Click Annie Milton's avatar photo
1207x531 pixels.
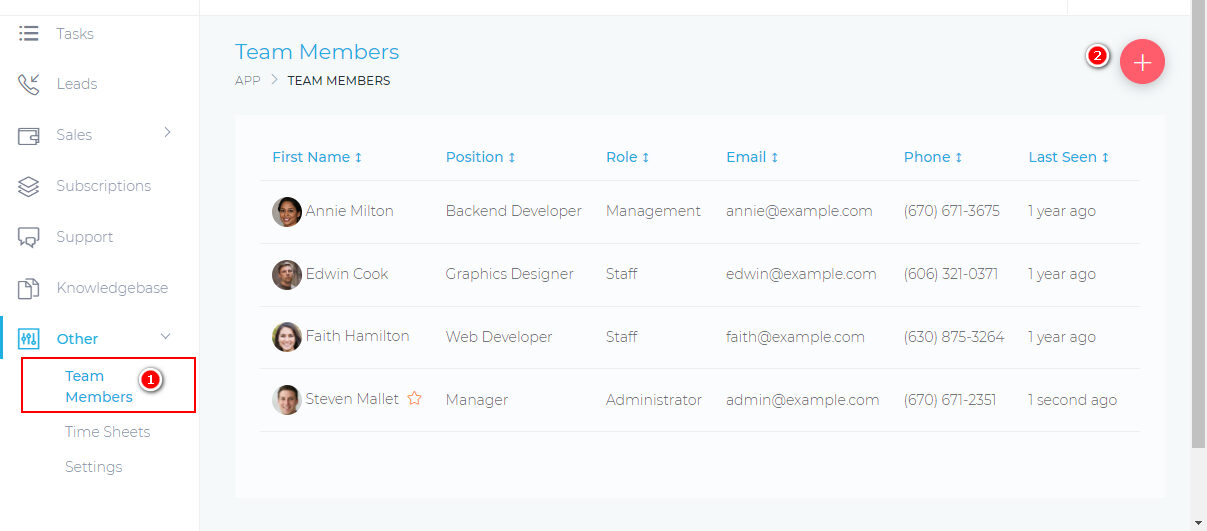coord(287,212)
